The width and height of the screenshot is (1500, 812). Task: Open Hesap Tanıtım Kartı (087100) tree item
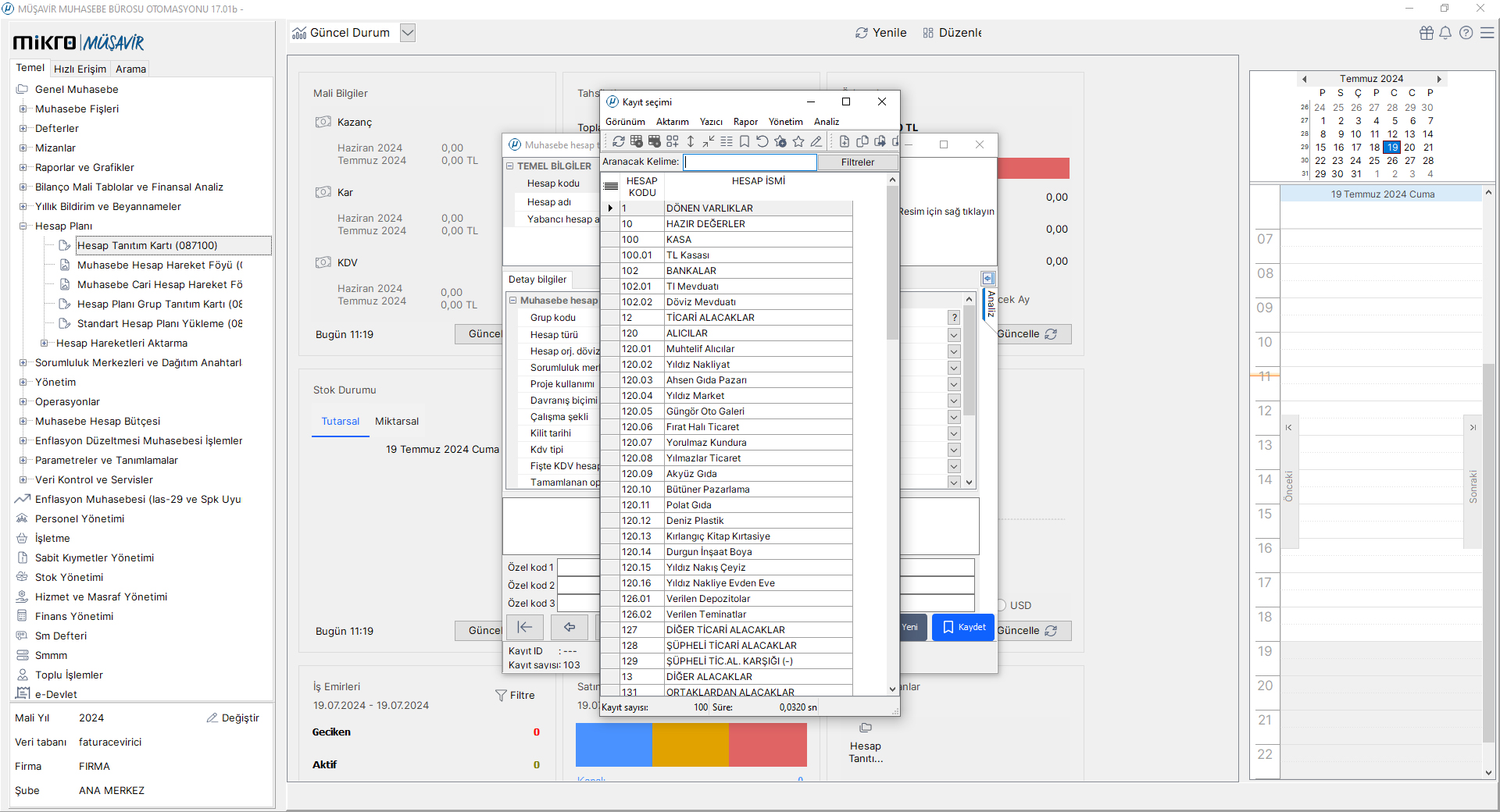[x=147, y=245]
